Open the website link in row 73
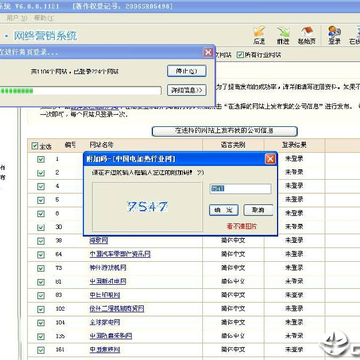This screenshot has height=360, width=360. coord(108,268)
